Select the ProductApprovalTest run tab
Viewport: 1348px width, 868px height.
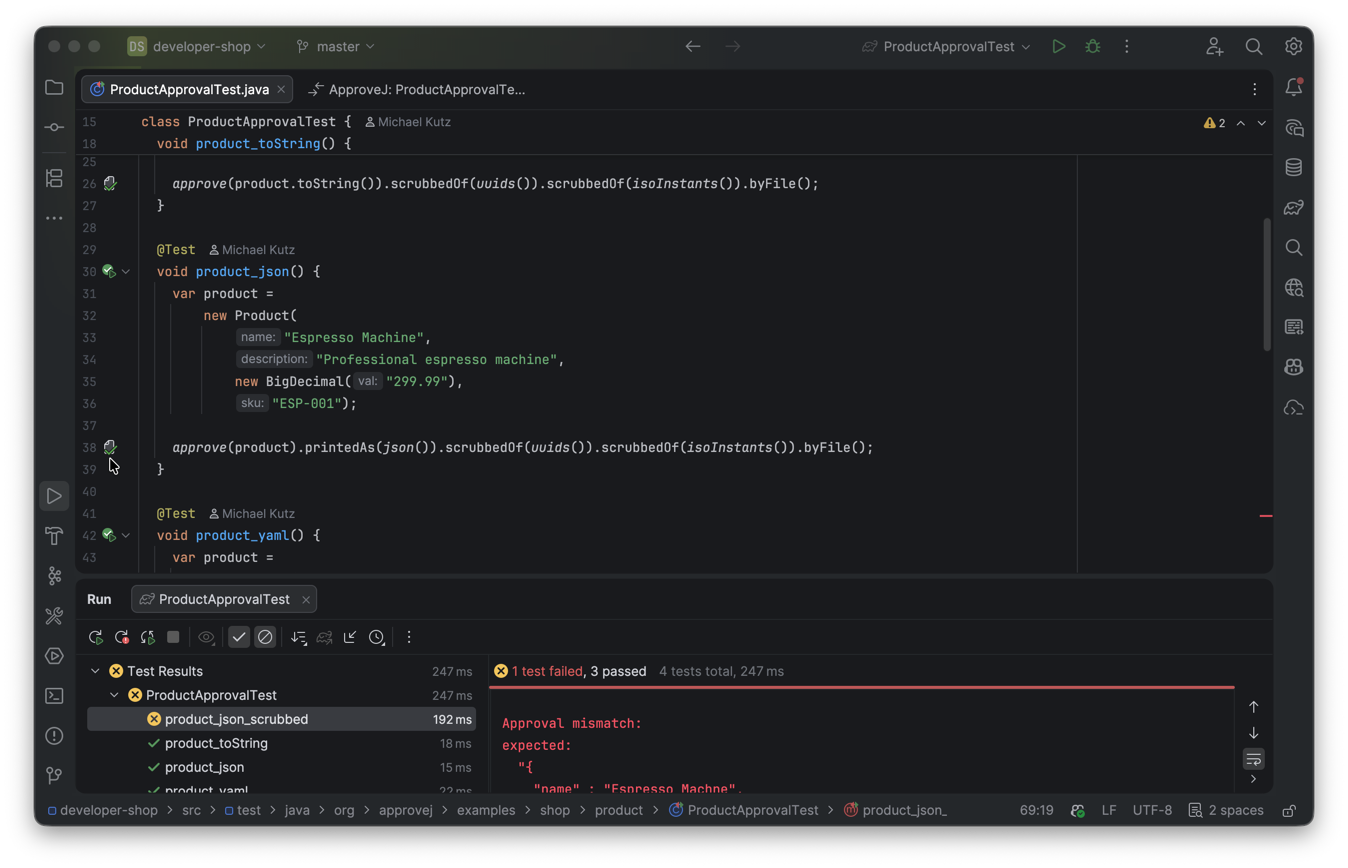point(224,599)
